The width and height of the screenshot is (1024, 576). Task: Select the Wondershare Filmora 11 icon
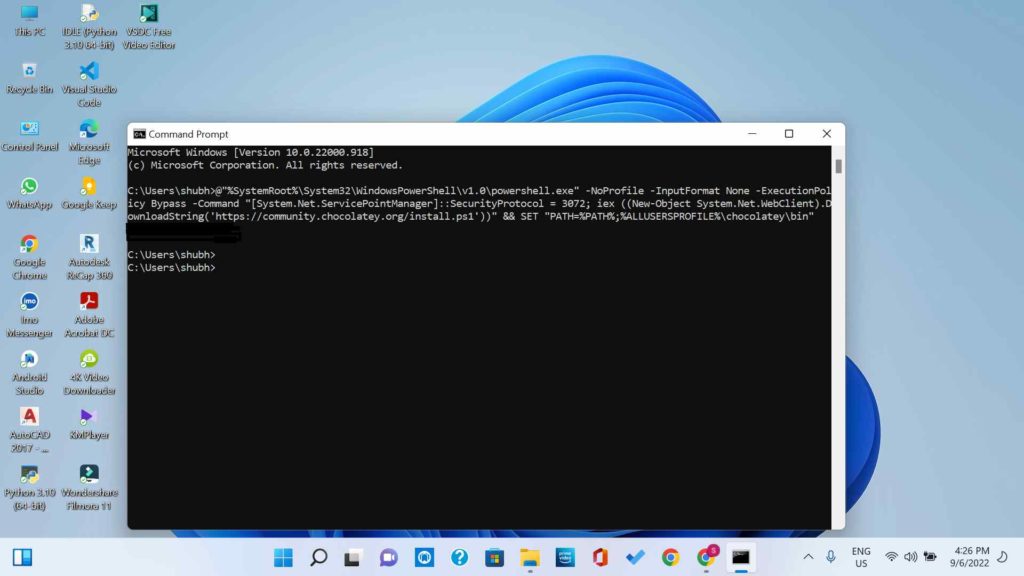pos(89,487)
